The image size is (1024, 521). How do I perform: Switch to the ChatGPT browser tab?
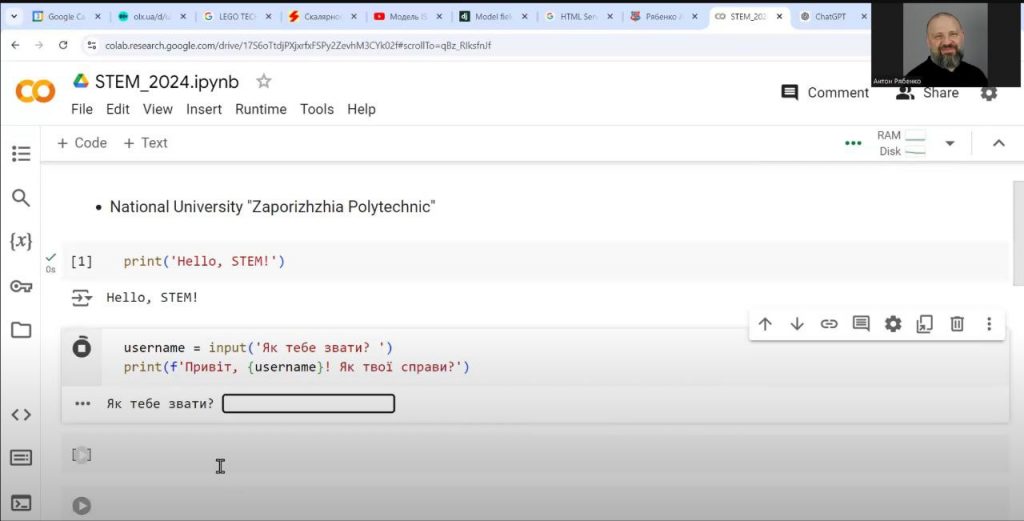[828, 17]
